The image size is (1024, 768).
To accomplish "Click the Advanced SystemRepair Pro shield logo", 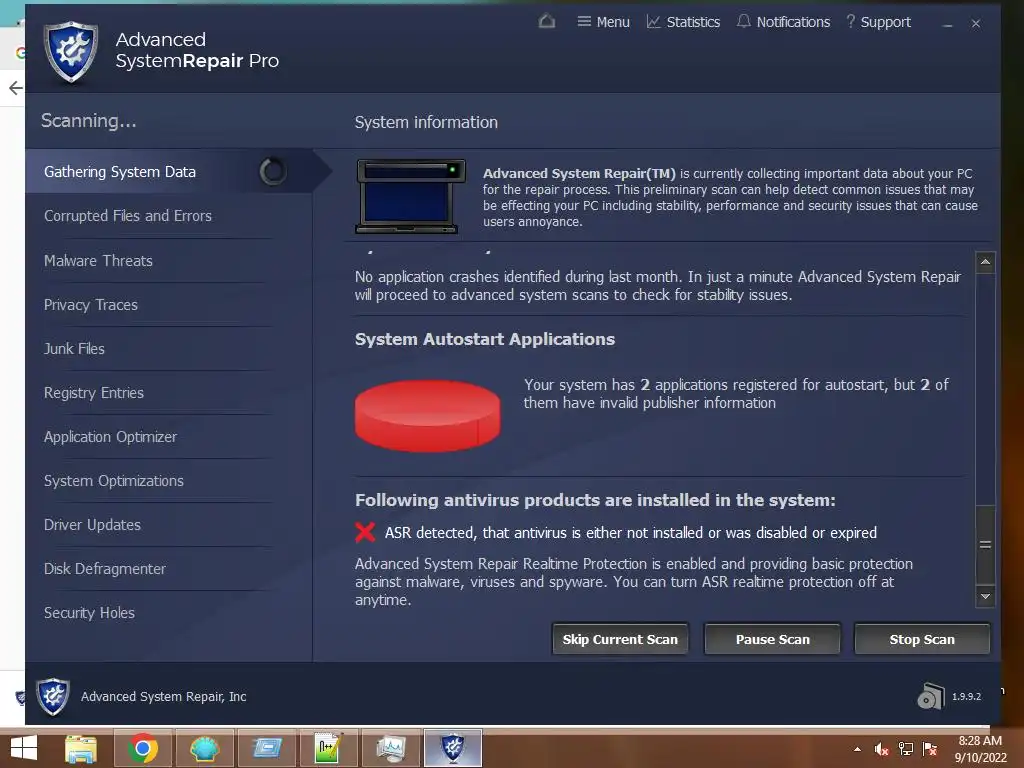I will pos(71,52).
